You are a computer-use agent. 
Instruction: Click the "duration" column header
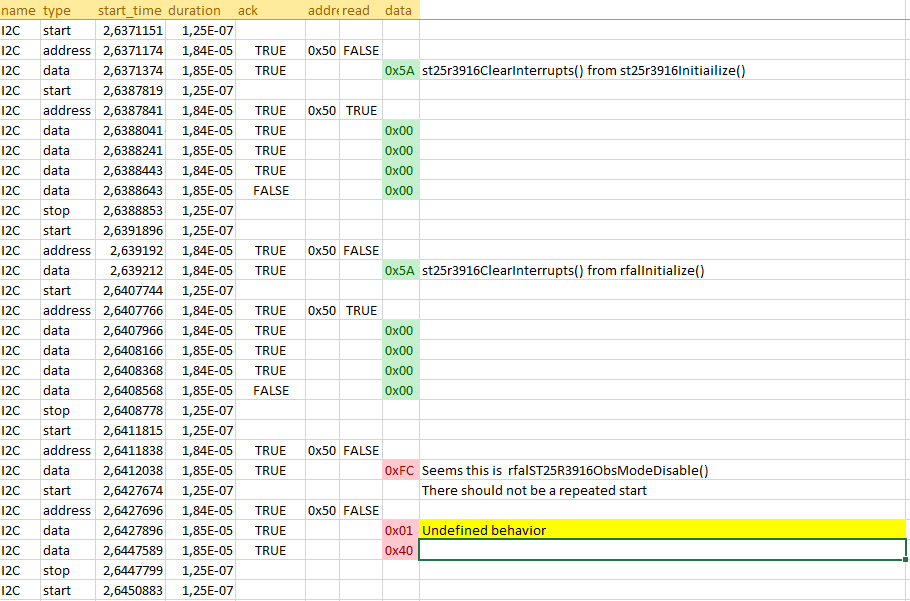(194, 10)
